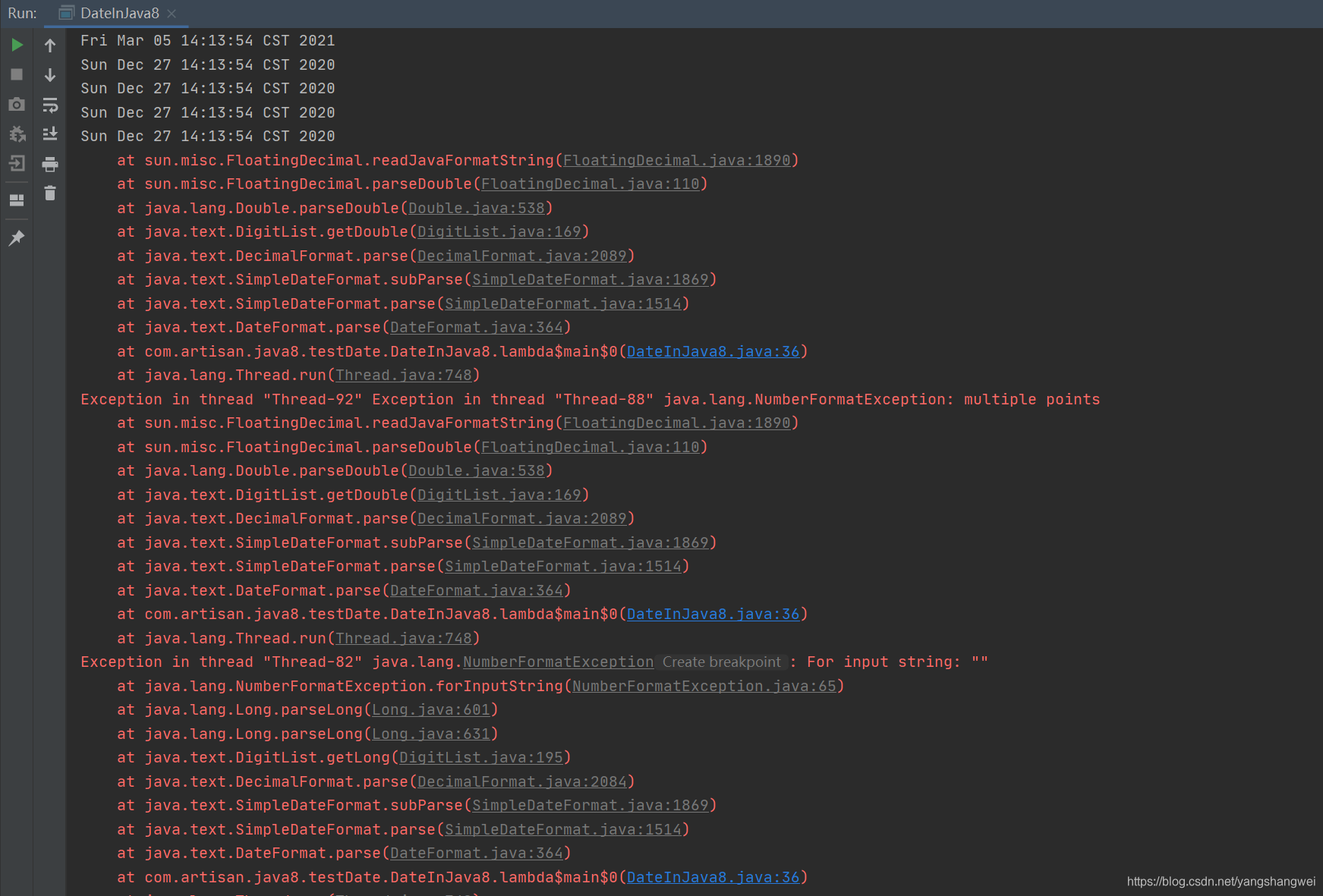Click the 'Fri Mar 05 14:13:54 CST 2021' output line
The width and height of the screenshot is (1323, 896).
coord(207,40)
